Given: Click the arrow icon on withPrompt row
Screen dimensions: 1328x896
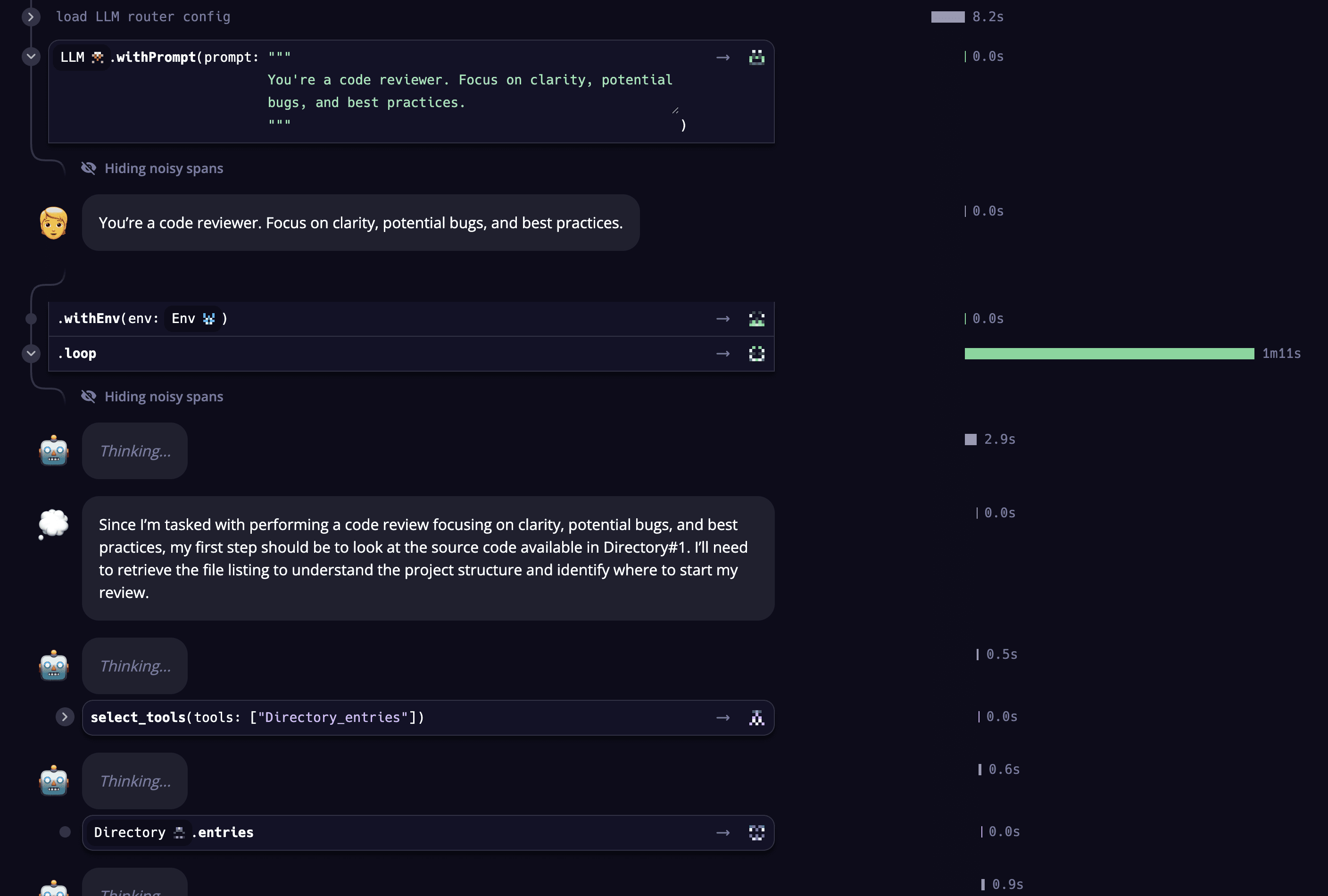Looking at the screenshot, I should click(723, 57).
